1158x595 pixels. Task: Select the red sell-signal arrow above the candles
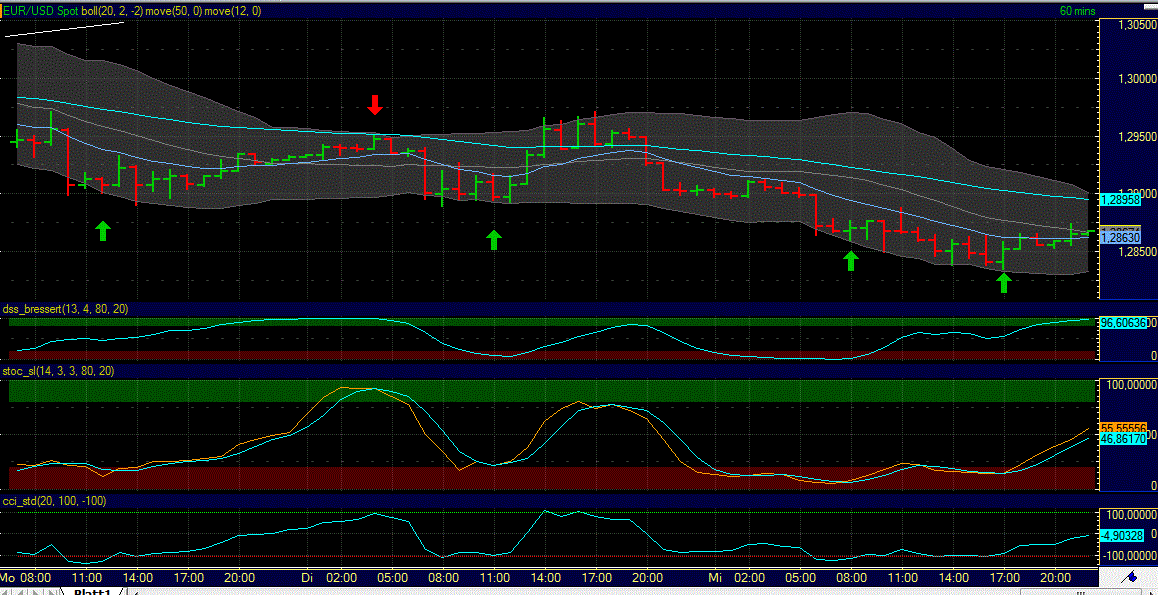pyautogui.click(x=375, y=105)
